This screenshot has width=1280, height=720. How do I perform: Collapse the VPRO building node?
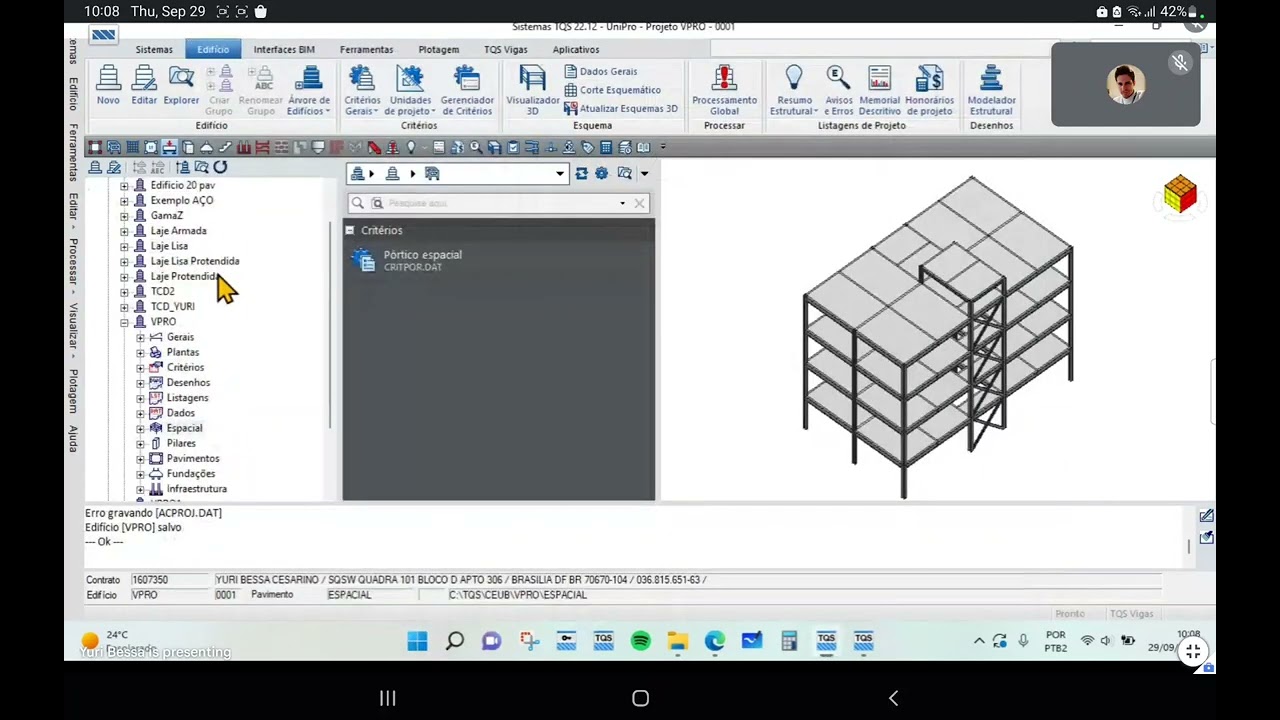[x=124, y=322]
